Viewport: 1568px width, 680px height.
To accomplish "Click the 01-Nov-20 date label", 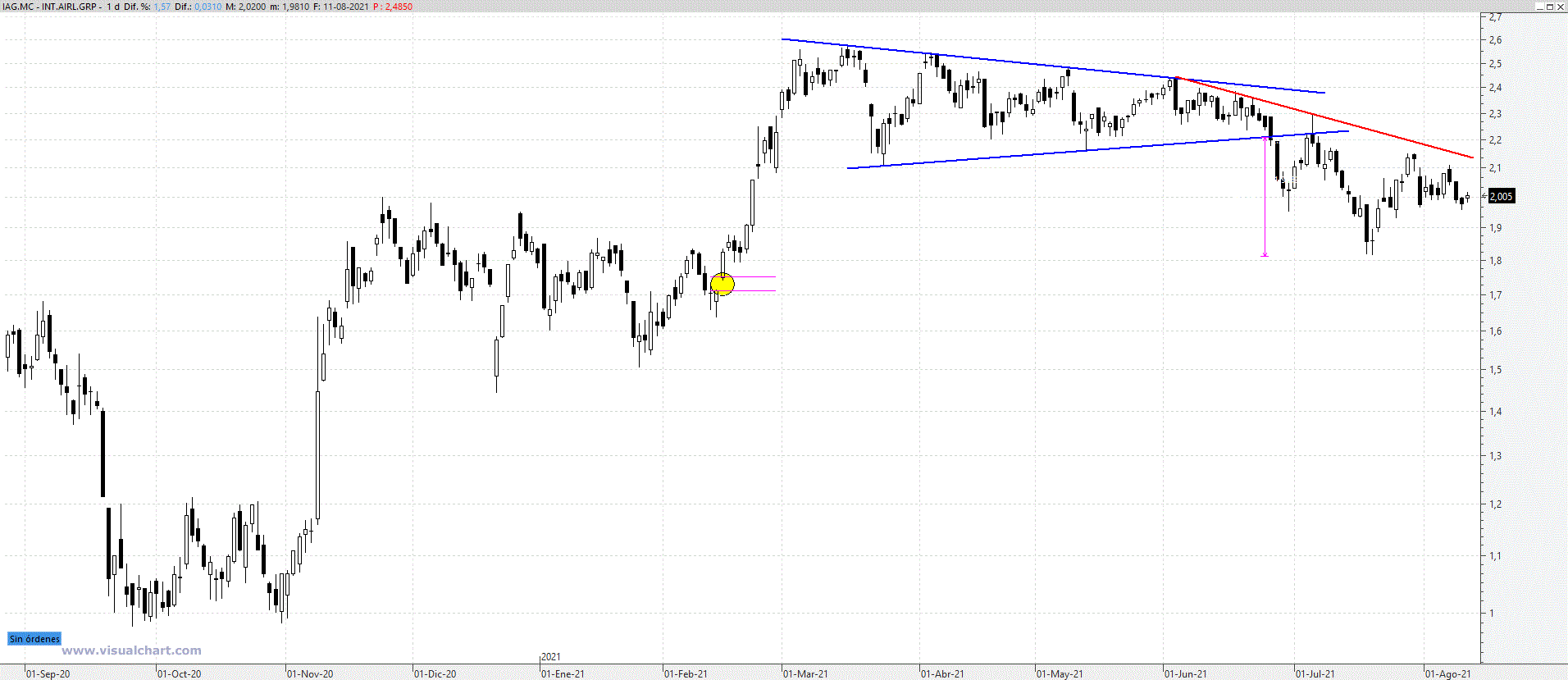I will click(x=310, y=674).
